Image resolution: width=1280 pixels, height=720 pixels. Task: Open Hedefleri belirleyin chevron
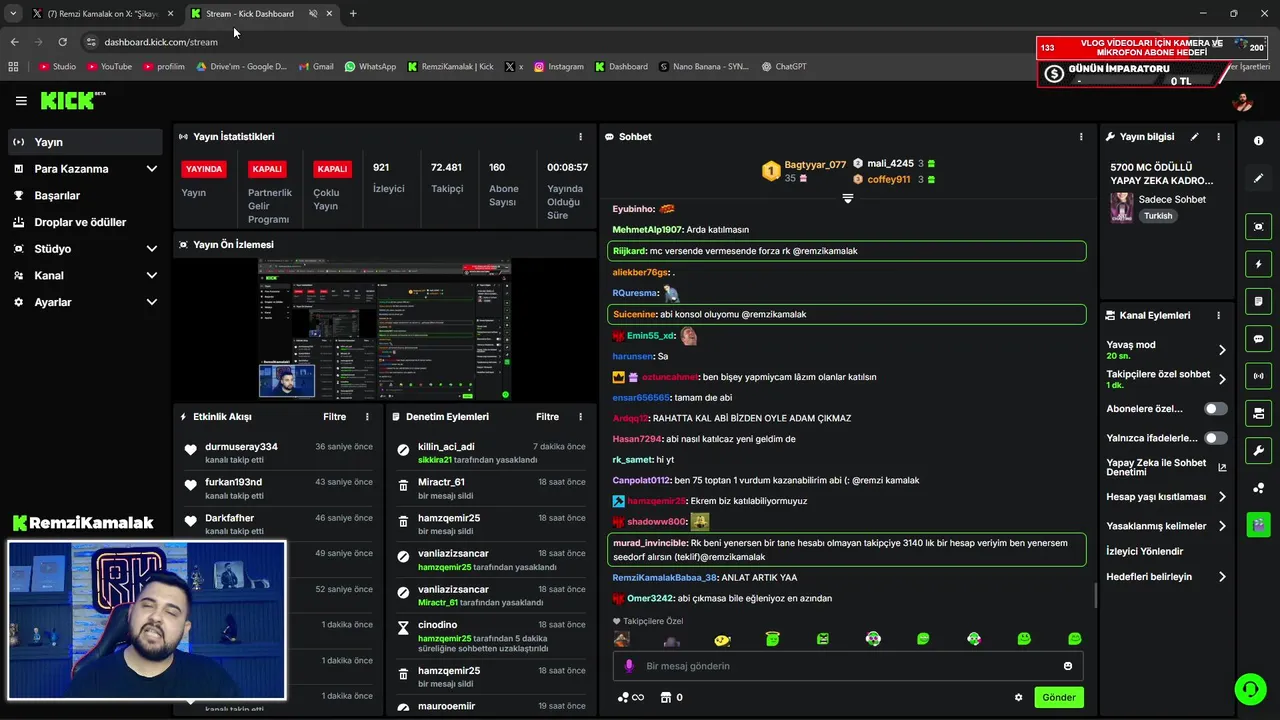pyautogui.click(x=1222, y=577)
